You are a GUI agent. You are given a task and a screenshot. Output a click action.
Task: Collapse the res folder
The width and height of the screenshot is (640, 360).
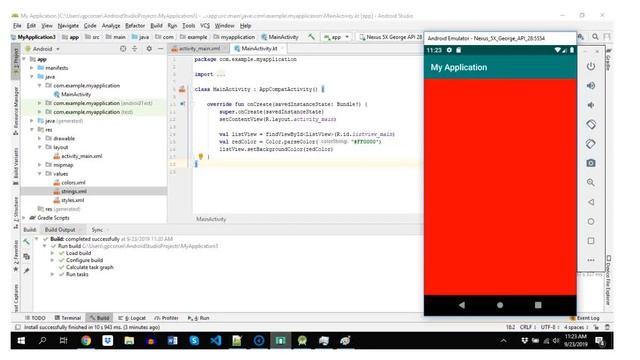coord(32,130)
